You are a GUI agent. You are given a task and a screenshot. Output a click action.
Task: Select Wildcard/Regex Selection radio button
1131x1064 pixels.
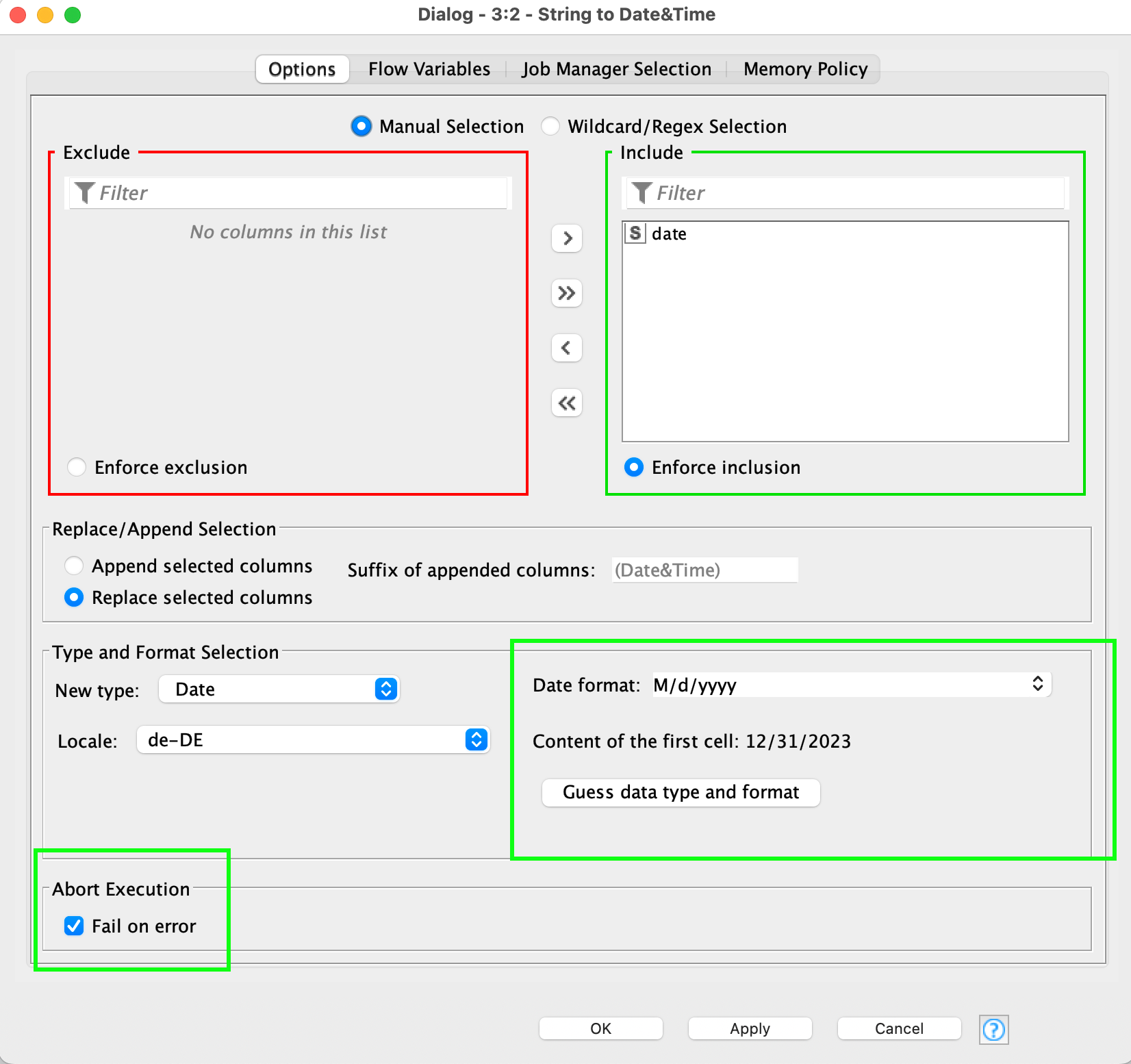tap(550, 127)
